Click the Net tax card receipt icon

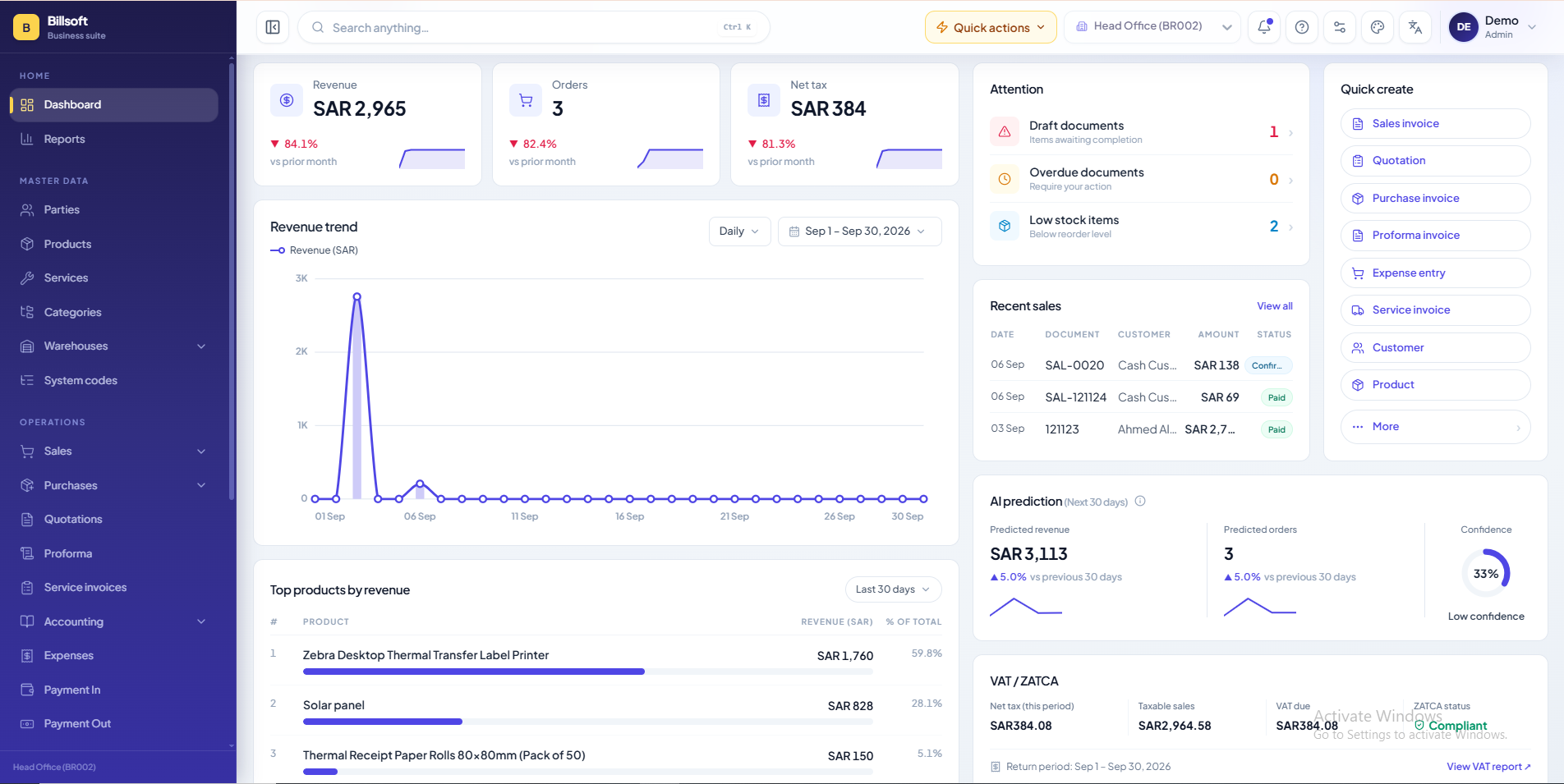[x=764, y=100]
